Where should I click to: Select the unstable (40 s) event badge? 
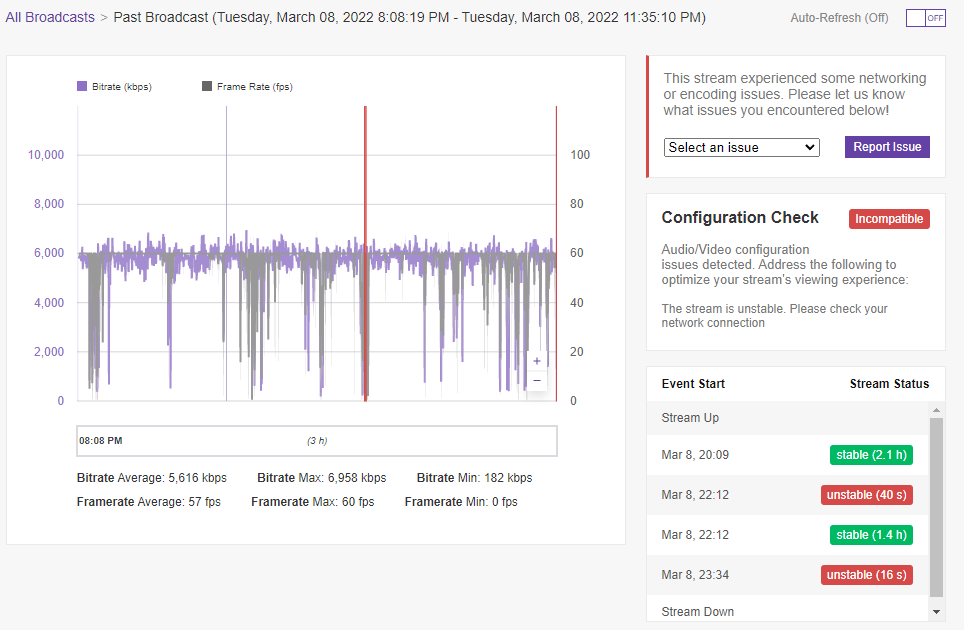click(866, 495)
